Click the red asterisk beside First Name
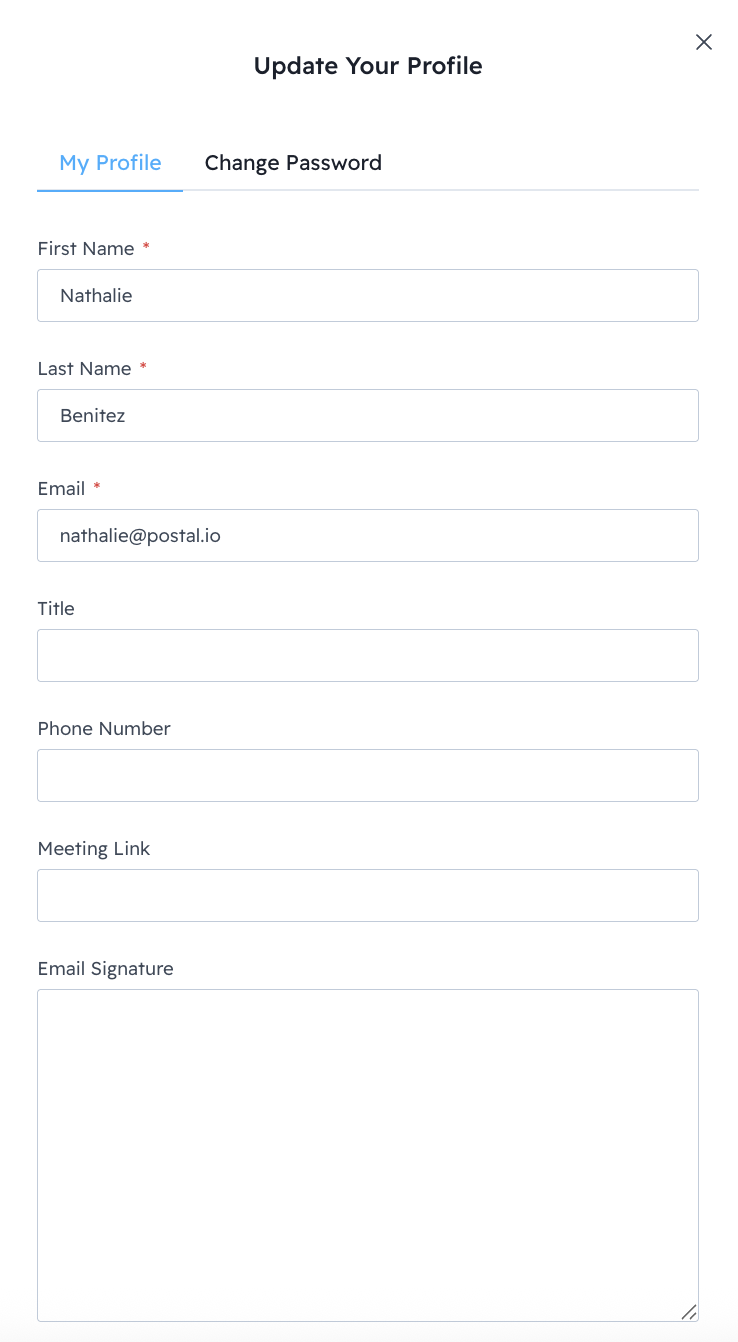Screen dimensions: 738x1342 point(146,247)
